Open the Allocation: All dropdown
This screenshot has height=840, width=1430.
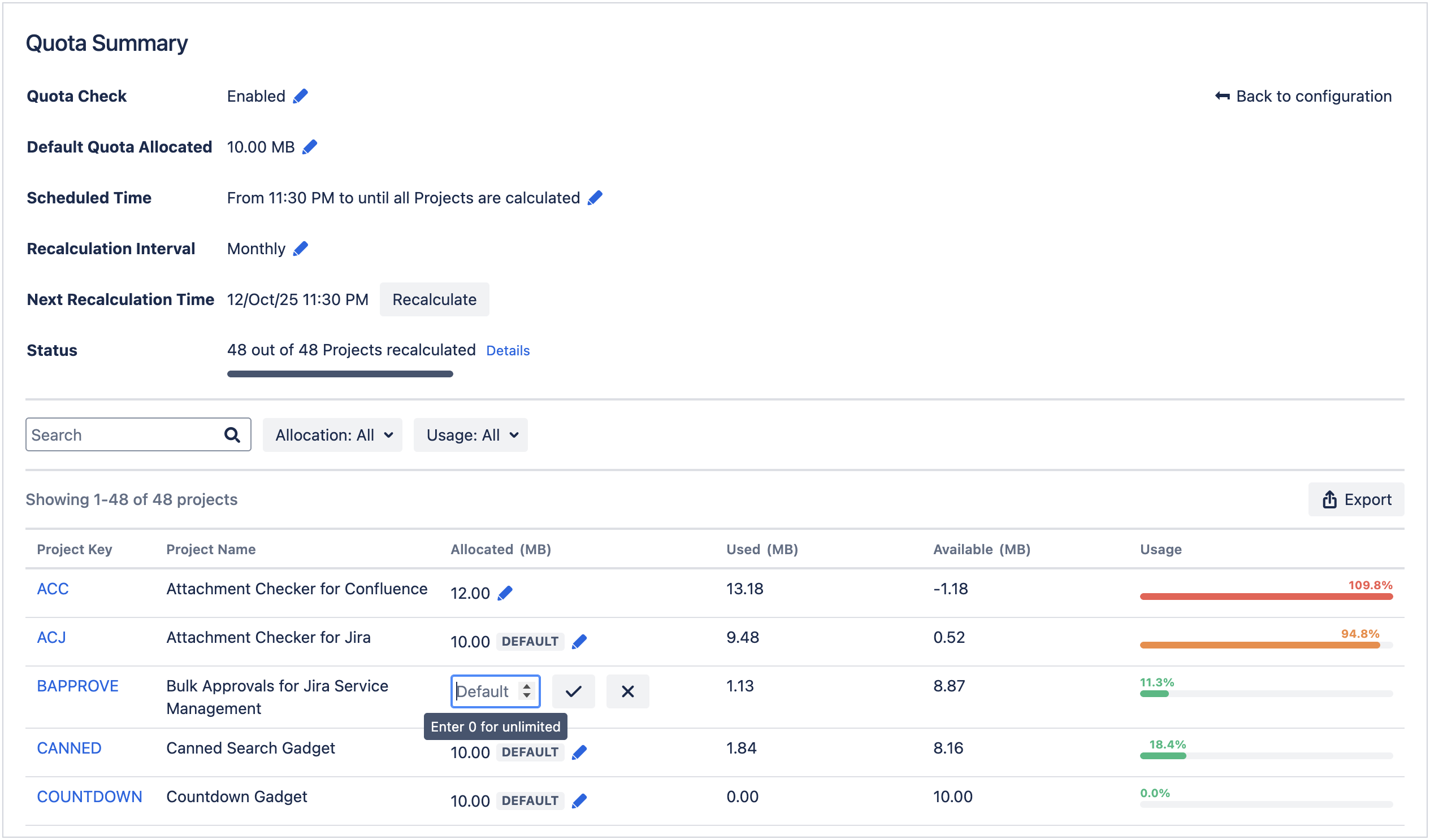click(x=332, y=435)
